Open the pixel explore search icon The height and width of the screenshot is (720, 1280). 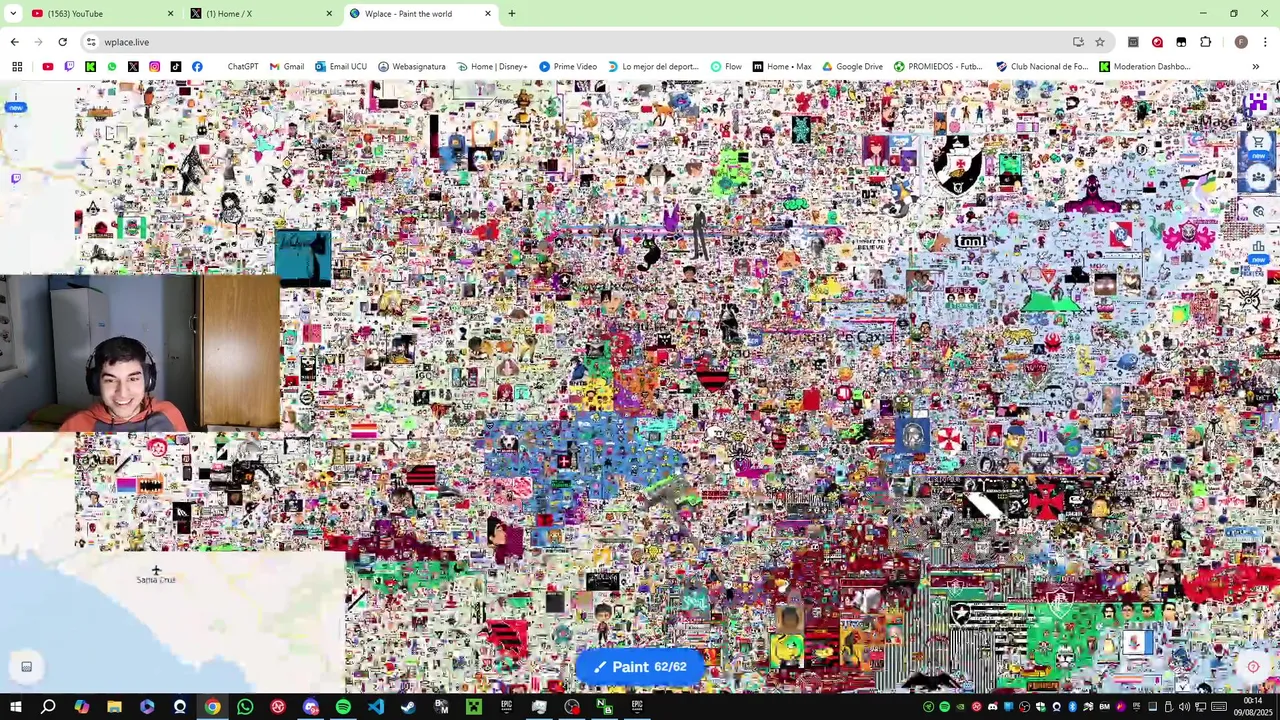1258,211
